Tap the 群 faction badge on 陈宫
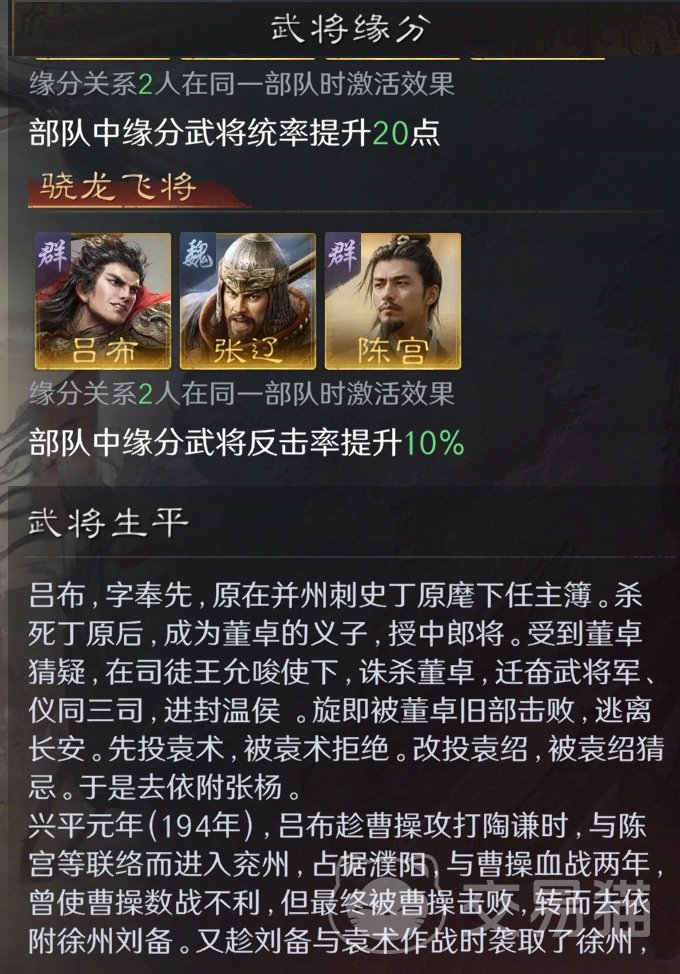Image resolution: width=680 pixels, height=974 pixels. pos(342,254)
